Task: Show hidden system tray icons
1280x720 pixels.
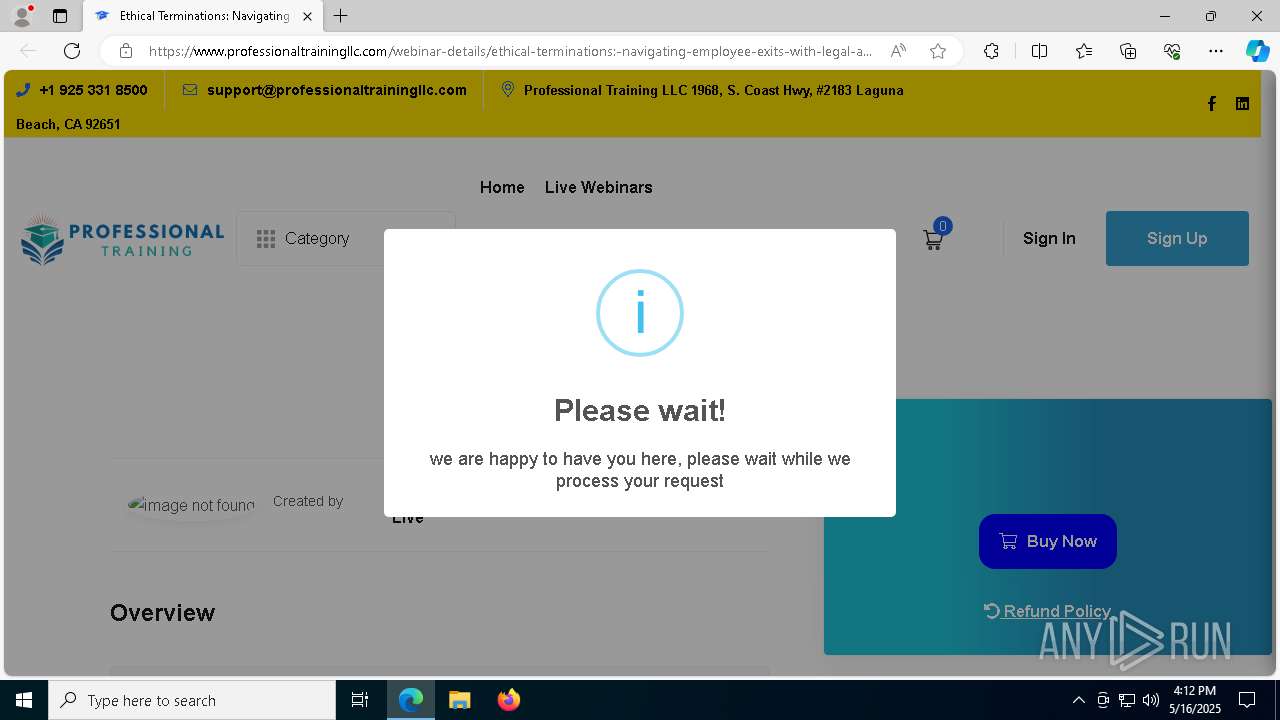Action: pos(1078,700)
